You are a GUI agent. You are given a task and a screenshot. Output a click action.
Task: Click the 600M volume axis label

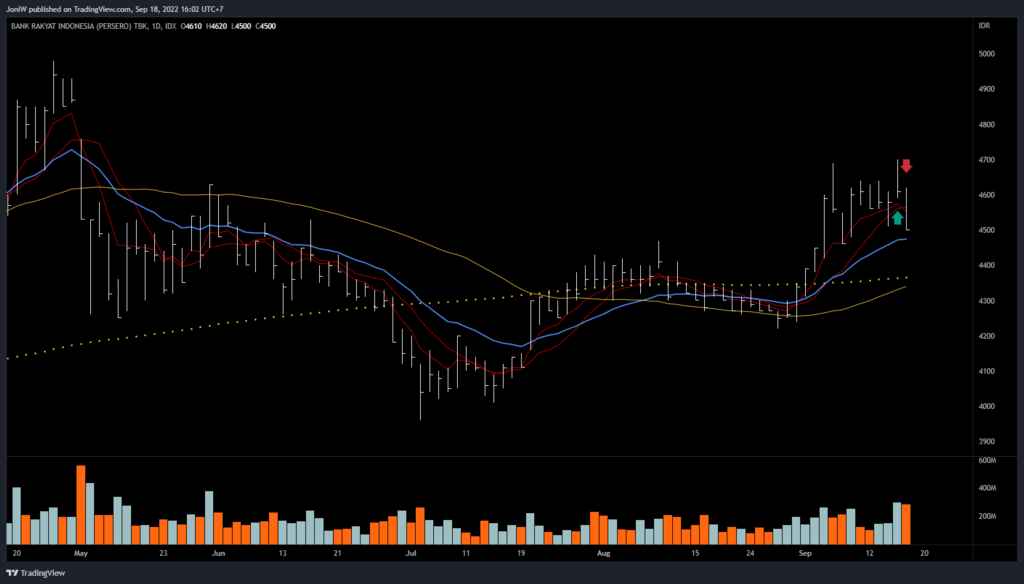pos(989,460)
